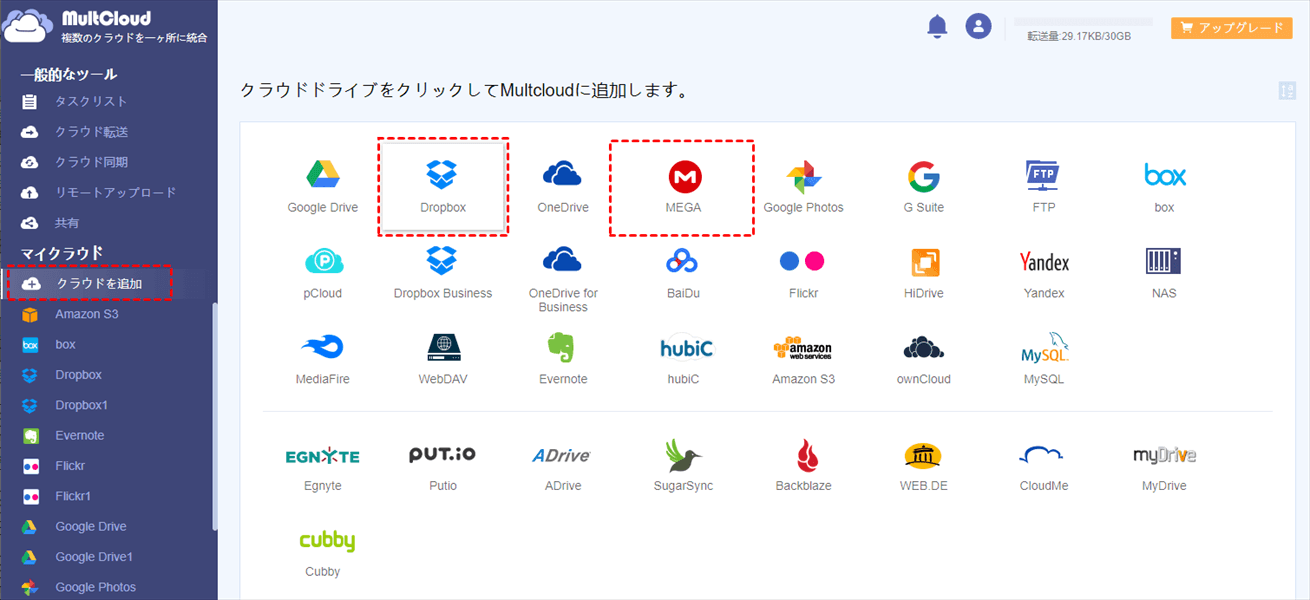Click the アップグレード upgrade button
This screenshot has height=600, width=1310.
point(1231,28)
